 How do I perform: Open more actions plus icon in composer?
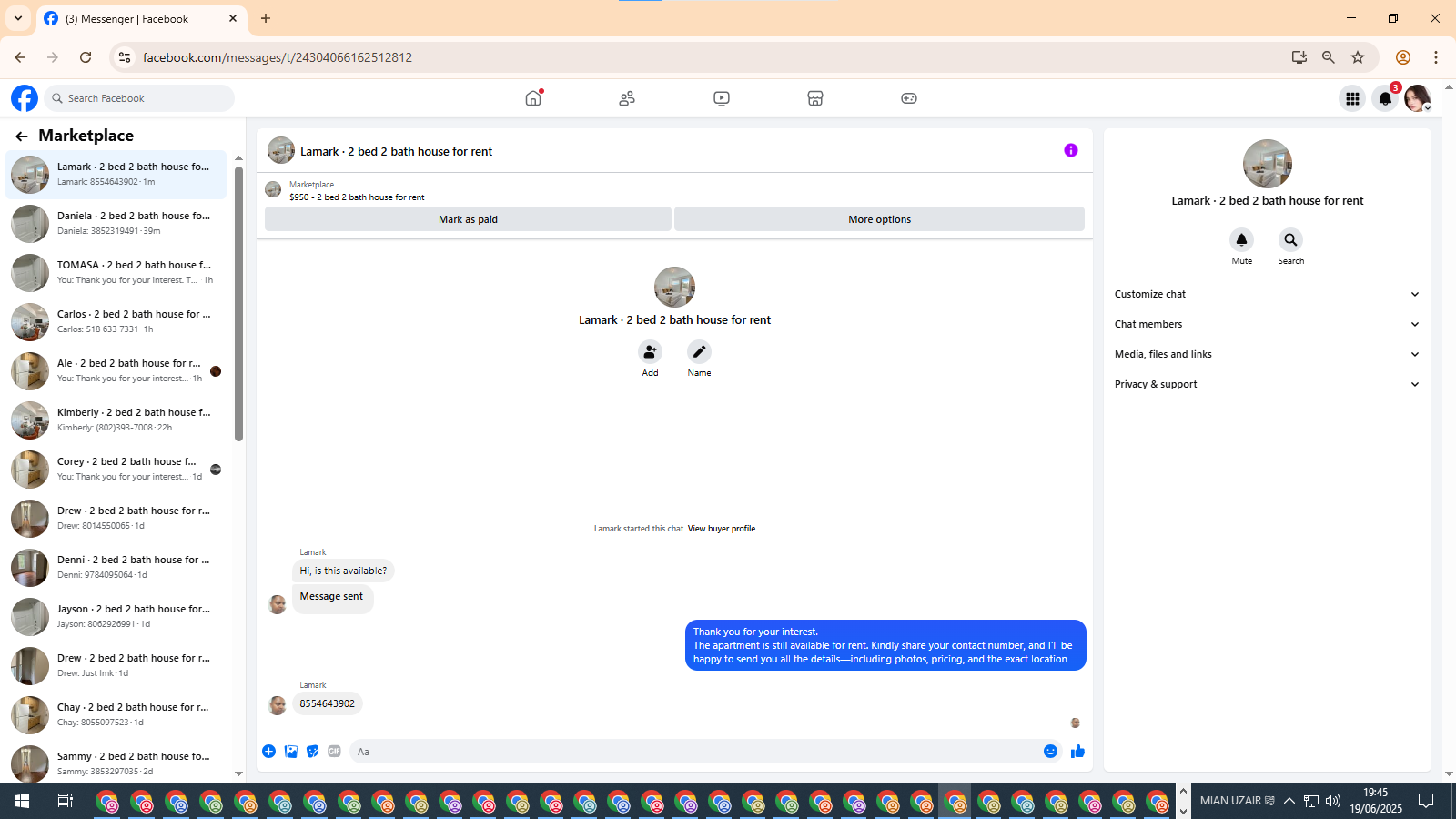[269, 752]
